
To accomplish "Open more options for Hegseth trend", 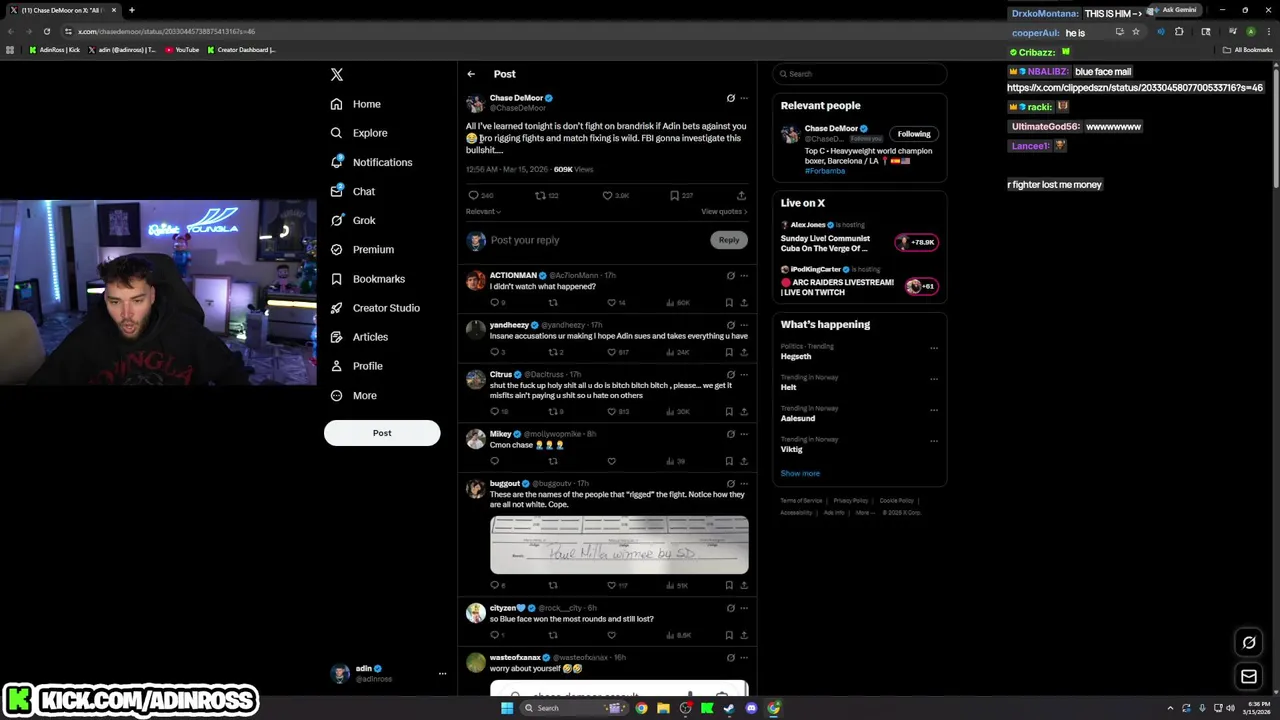I will point(934,348).
